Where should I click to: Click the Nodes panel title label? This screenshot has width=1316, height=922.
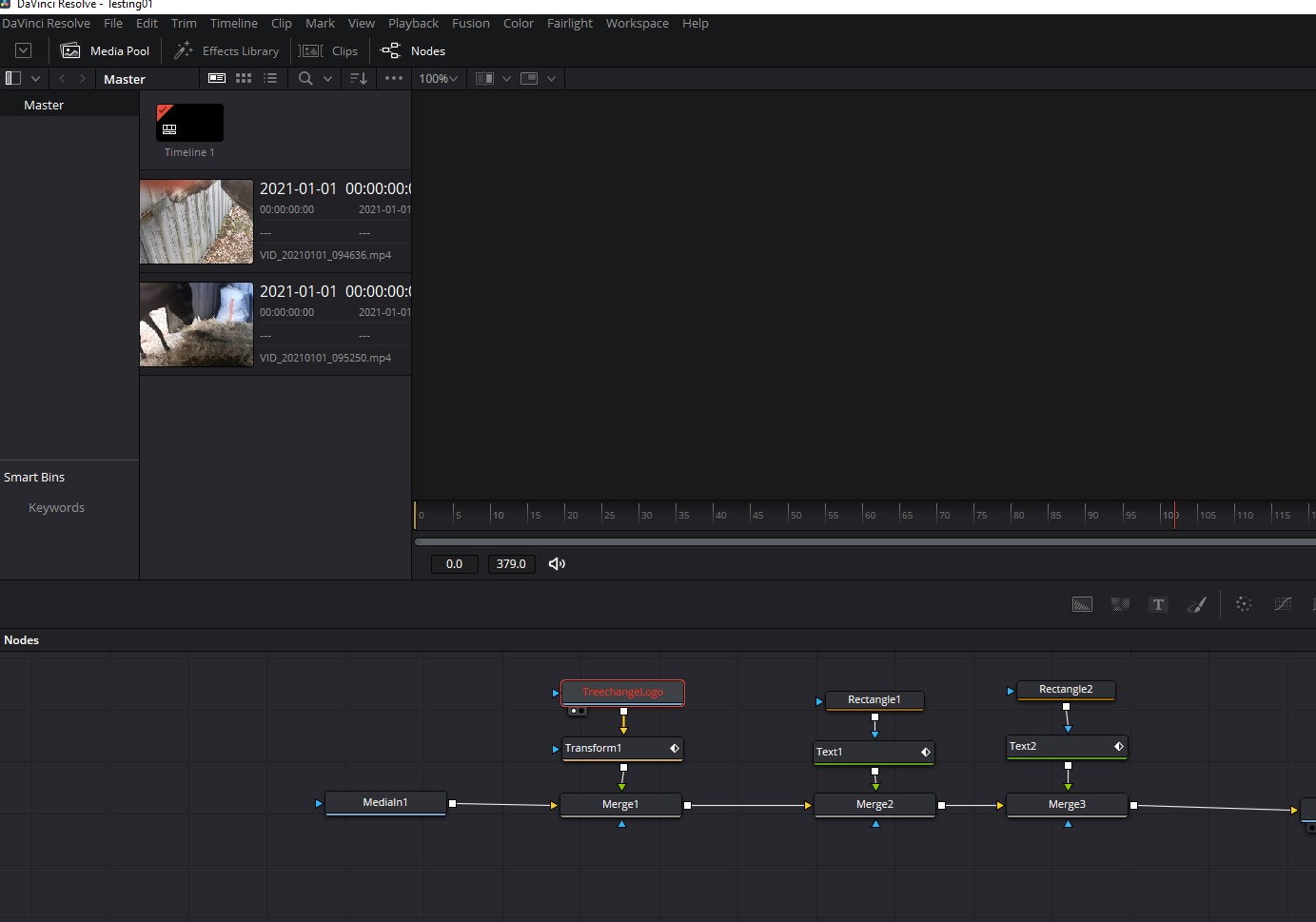(x=21, y=640)
